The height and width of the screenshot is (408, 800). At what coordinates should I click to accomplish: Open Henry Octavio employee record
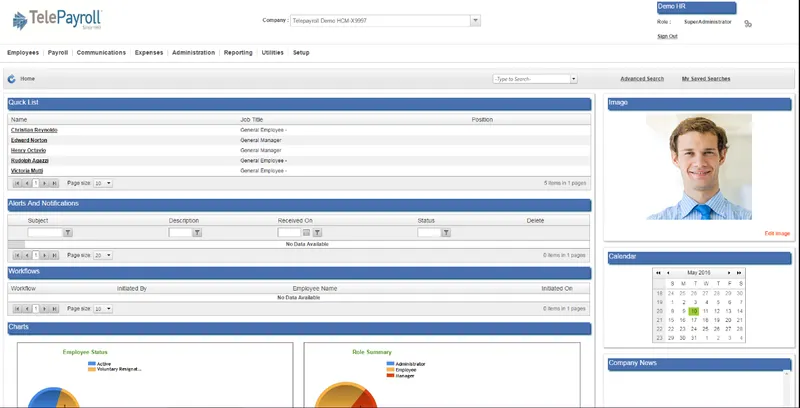click(x=29, y=150)
